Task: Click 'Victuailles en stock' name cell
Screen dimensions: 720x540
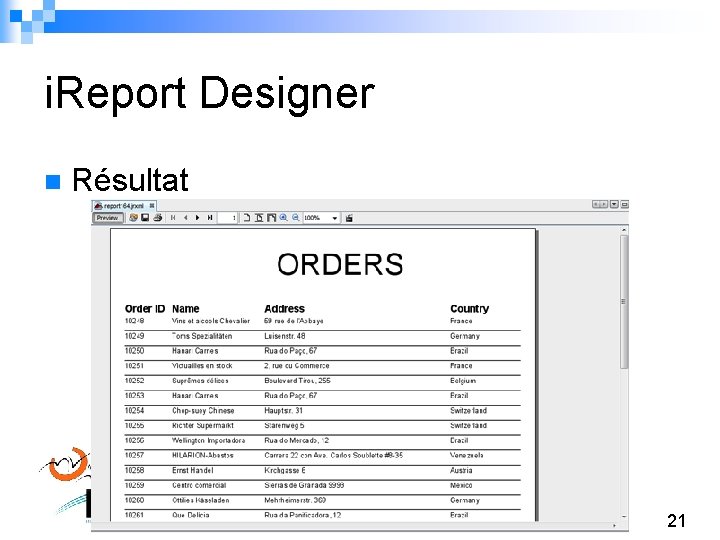Action: click(x=202, y=366)
